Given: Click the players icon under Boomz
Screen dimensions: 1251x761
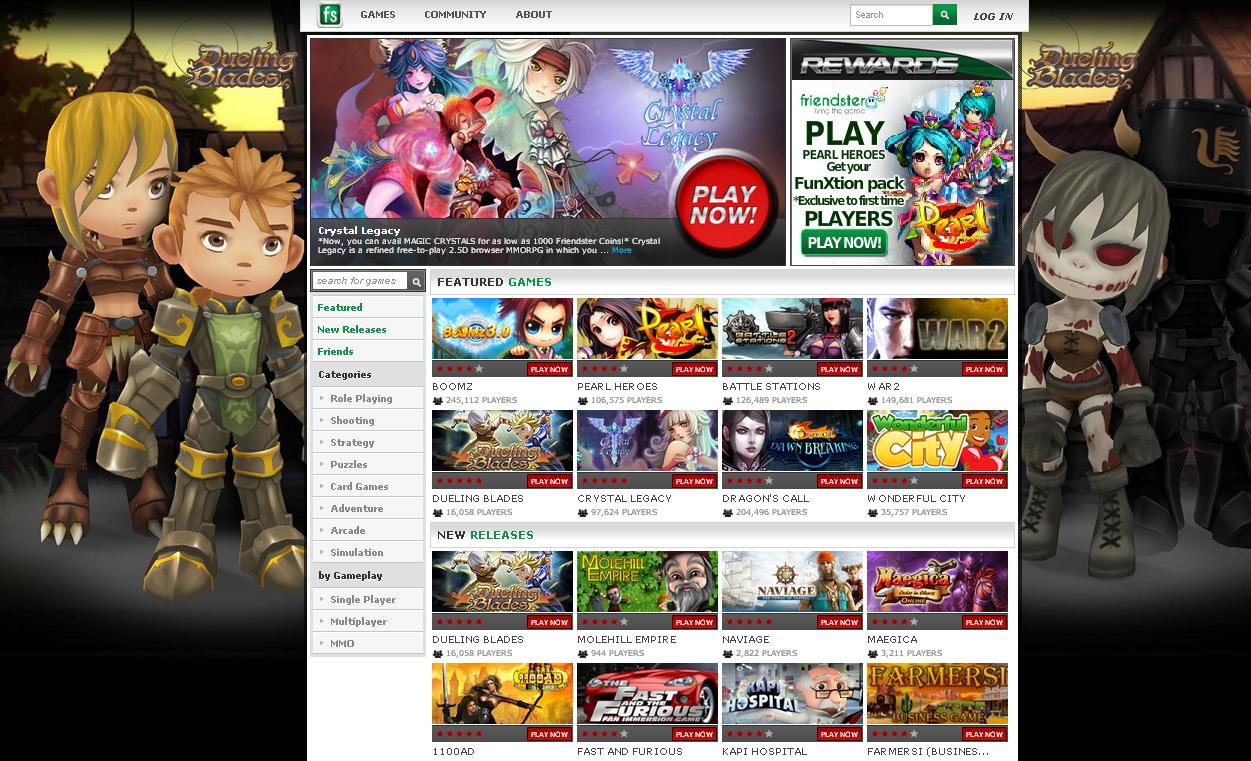Looking at the screenshot, I should point(438,401).
